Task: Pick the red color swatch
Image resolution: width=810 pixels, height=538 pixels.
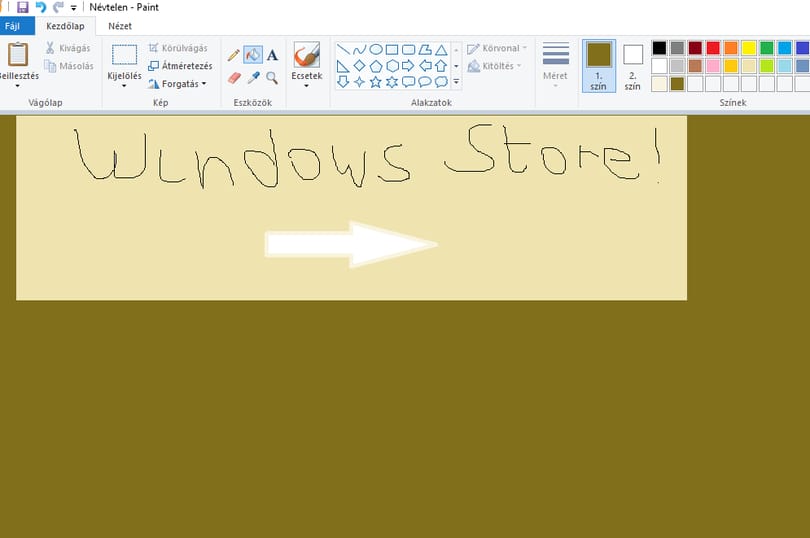Action: 713,48
